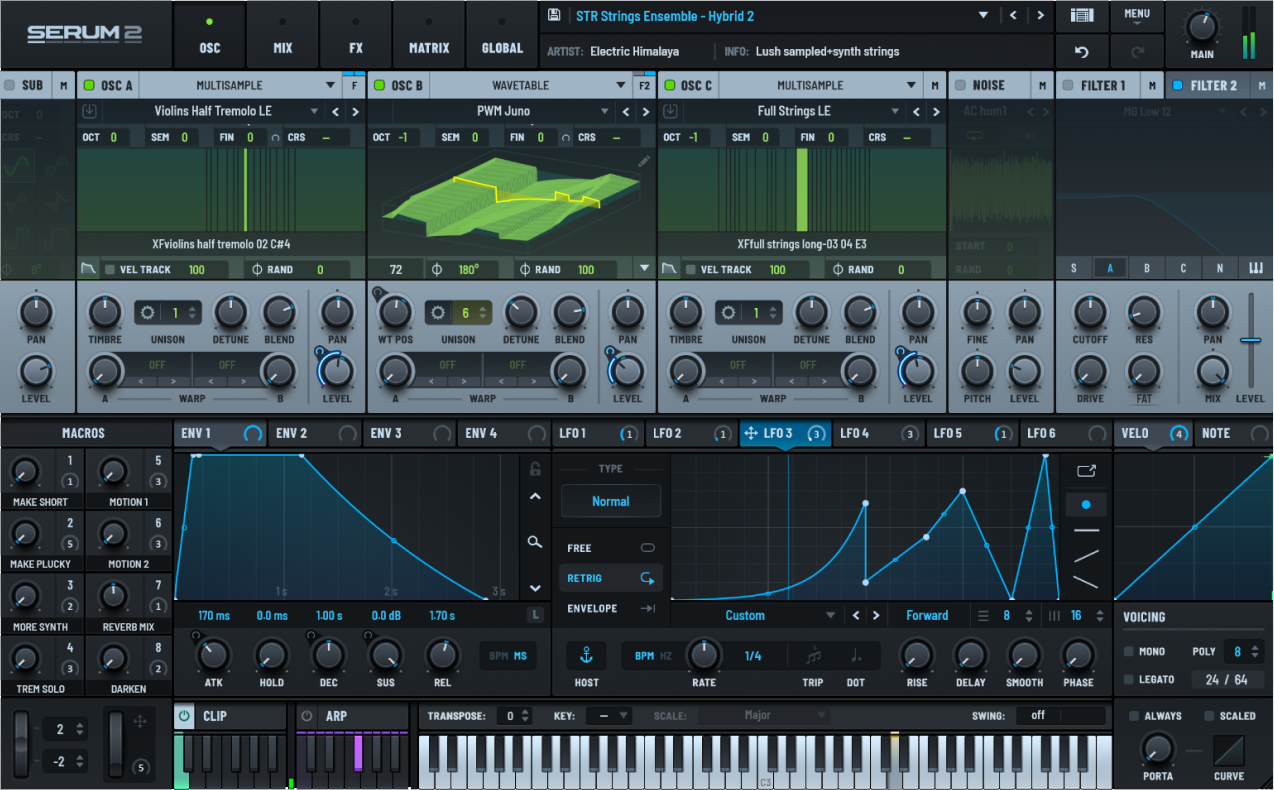
Task: Click the undo arrow icon
Action: point(1081,51)
